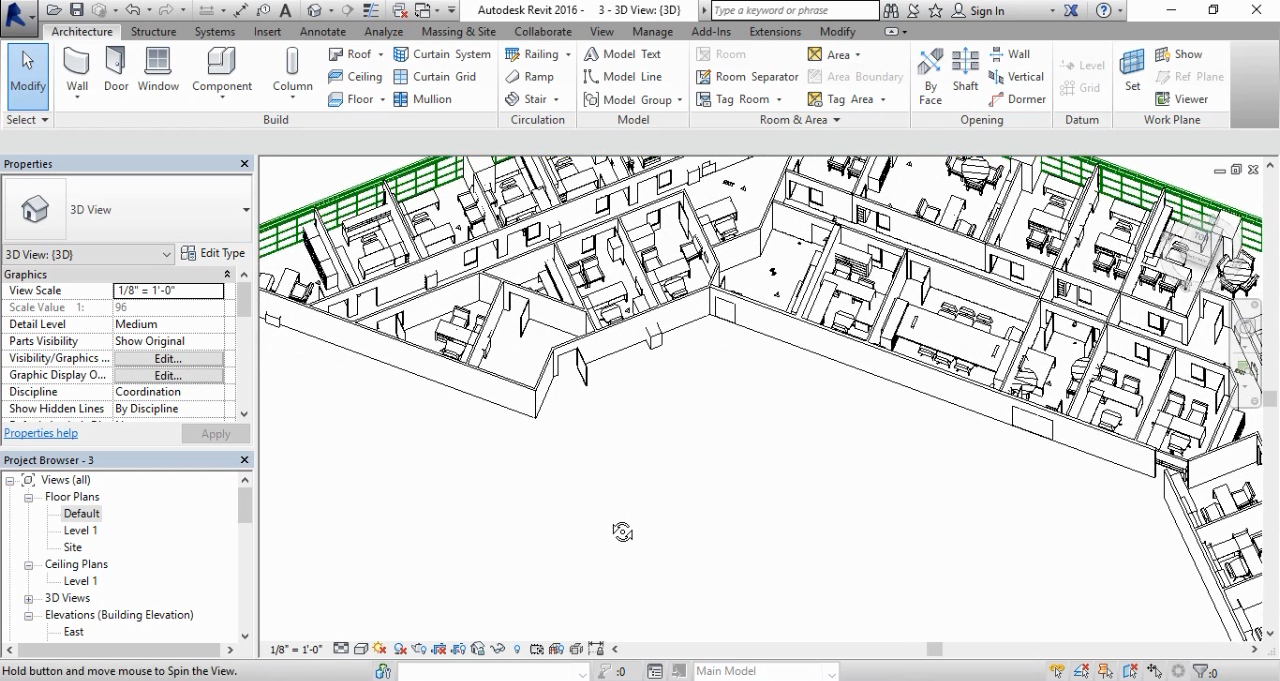Click the Text tool in quick access toolbar
This screenshot has width=1280, height=681.
pyautogui.click(x=286, y=10)
